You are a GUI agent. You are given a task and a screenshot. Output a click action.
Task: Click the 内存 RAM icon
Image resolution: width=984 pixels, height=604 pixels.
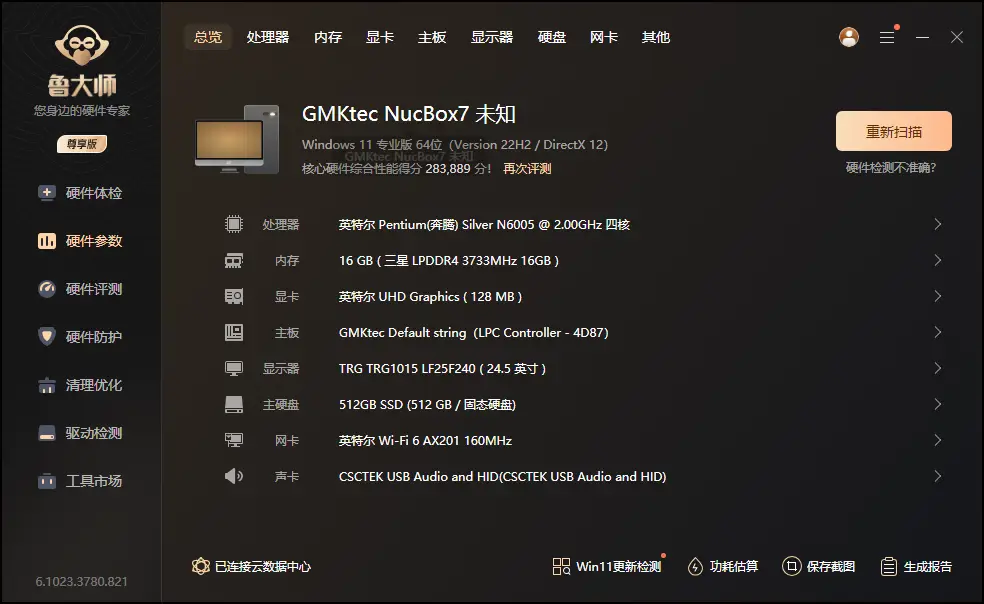233,261
